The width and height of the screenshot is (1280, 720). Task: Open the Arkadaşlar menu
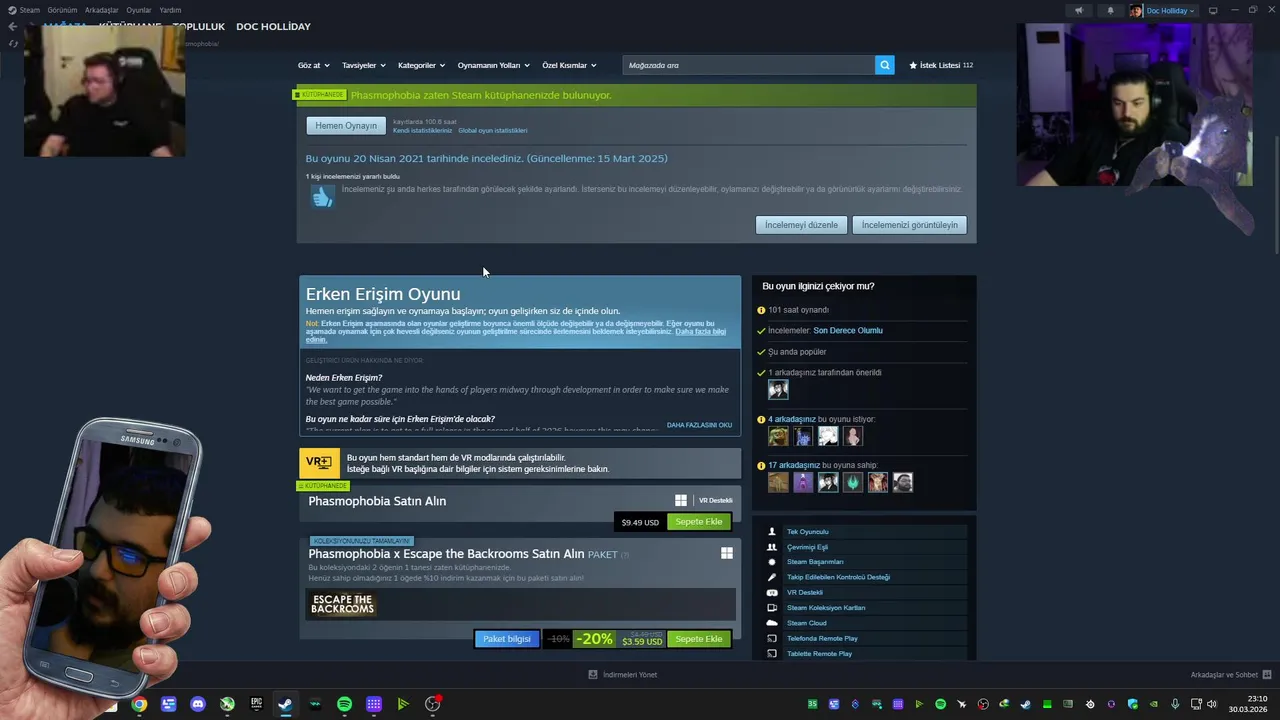pyautogui.click(x=101, y=10)
